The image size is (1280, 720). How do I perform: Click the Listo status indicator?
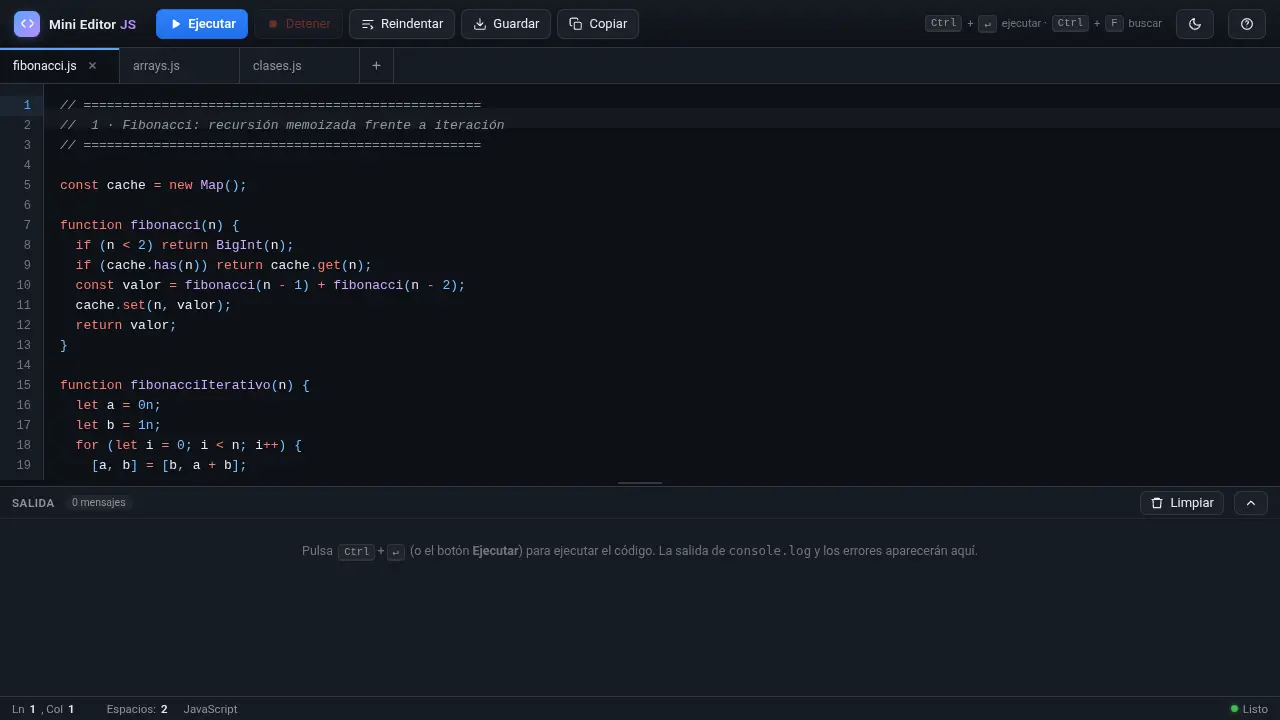(x=1249, y=709)
